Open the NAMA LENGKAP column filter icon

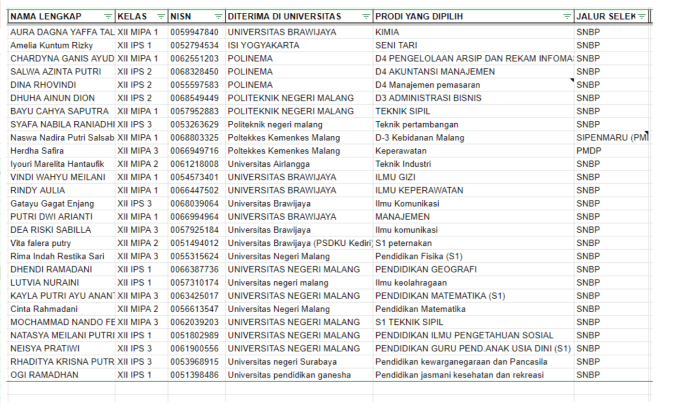point(108,17)
